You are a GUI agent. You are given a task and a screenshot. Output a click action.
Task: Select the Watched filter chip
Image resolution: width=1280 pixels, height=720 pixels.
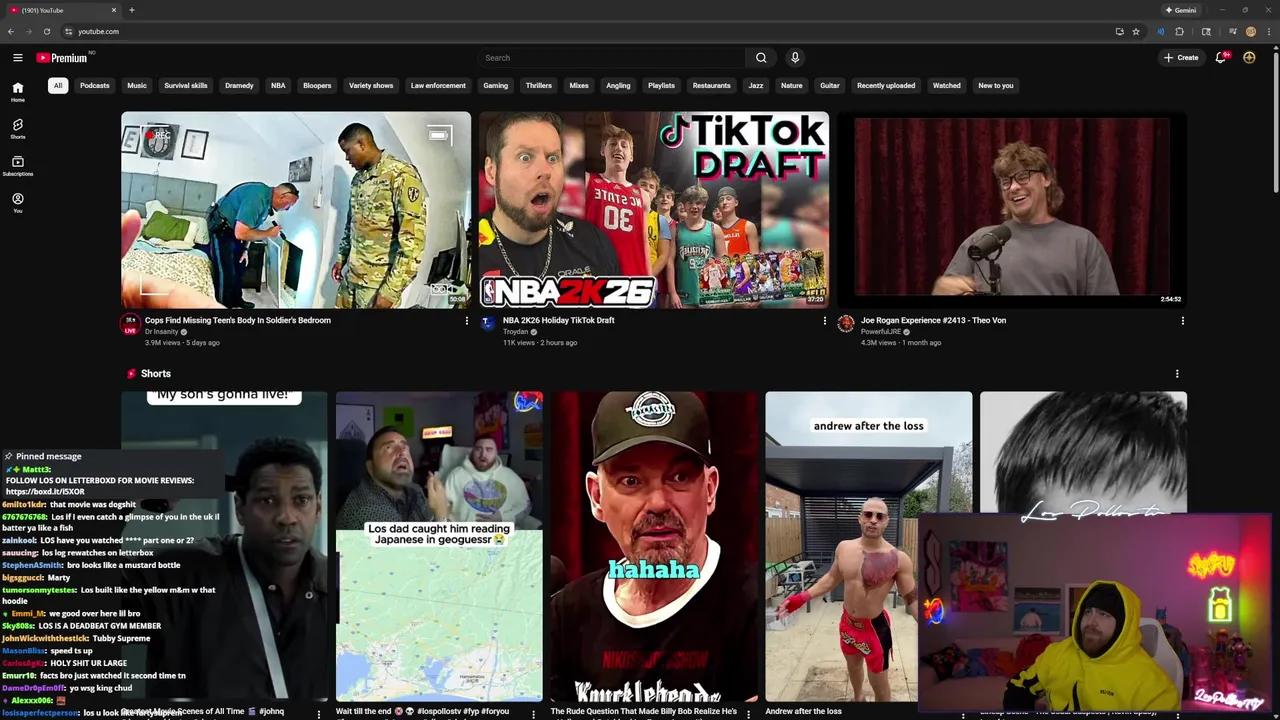947,85
